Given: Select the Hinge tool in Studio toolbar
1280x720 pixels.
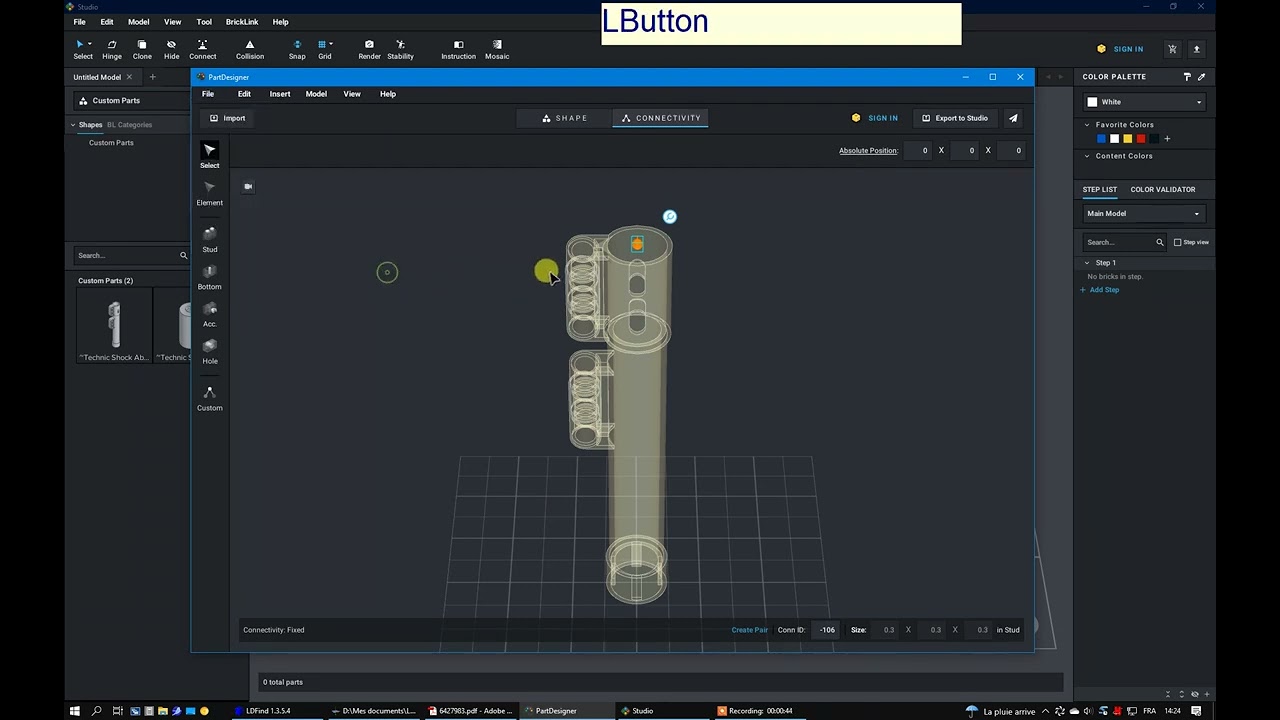Looking at the screenshot, I should click(x=112, y=49).
